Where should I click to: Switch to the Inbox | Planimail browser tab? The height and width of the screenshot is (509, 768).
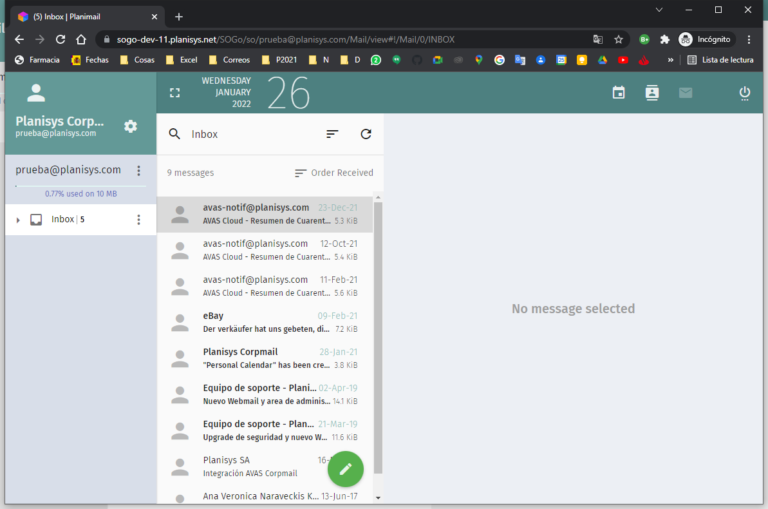[85, 16]
